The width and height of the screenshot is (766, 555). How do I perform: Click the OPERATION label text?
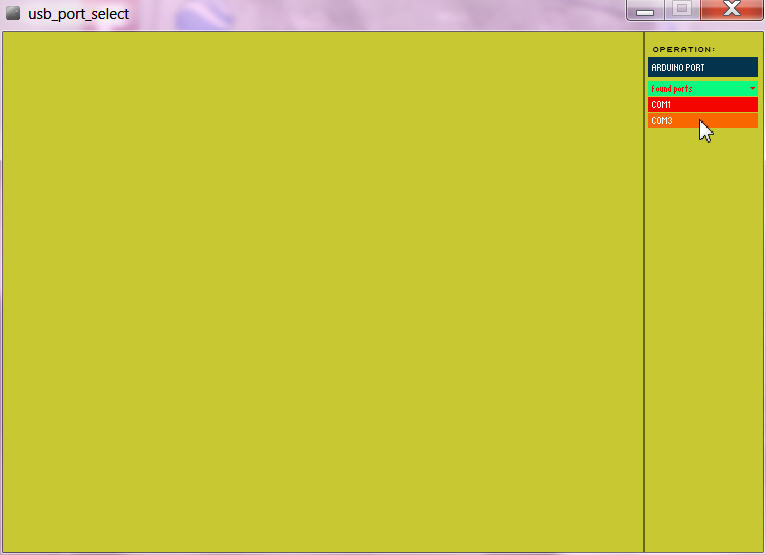(x=683, y=49)
